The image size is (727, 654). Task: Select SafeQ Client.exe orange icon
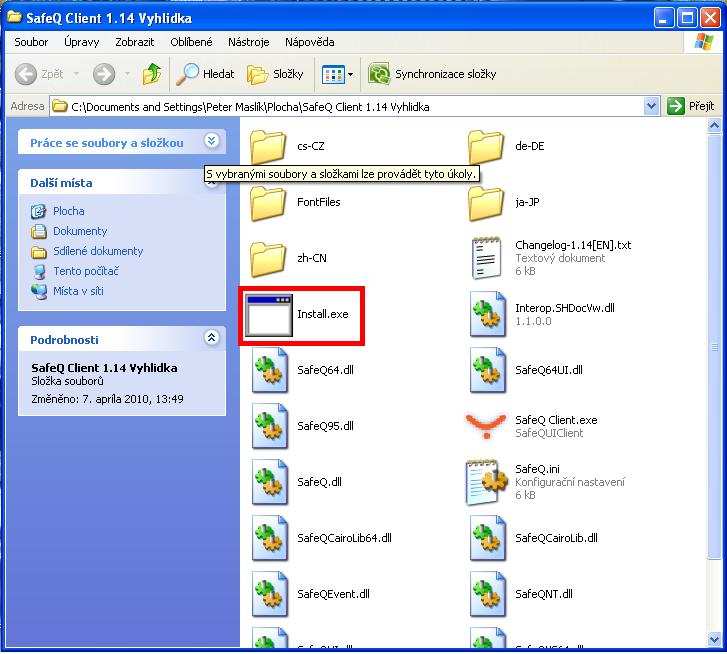coord(485,425)
